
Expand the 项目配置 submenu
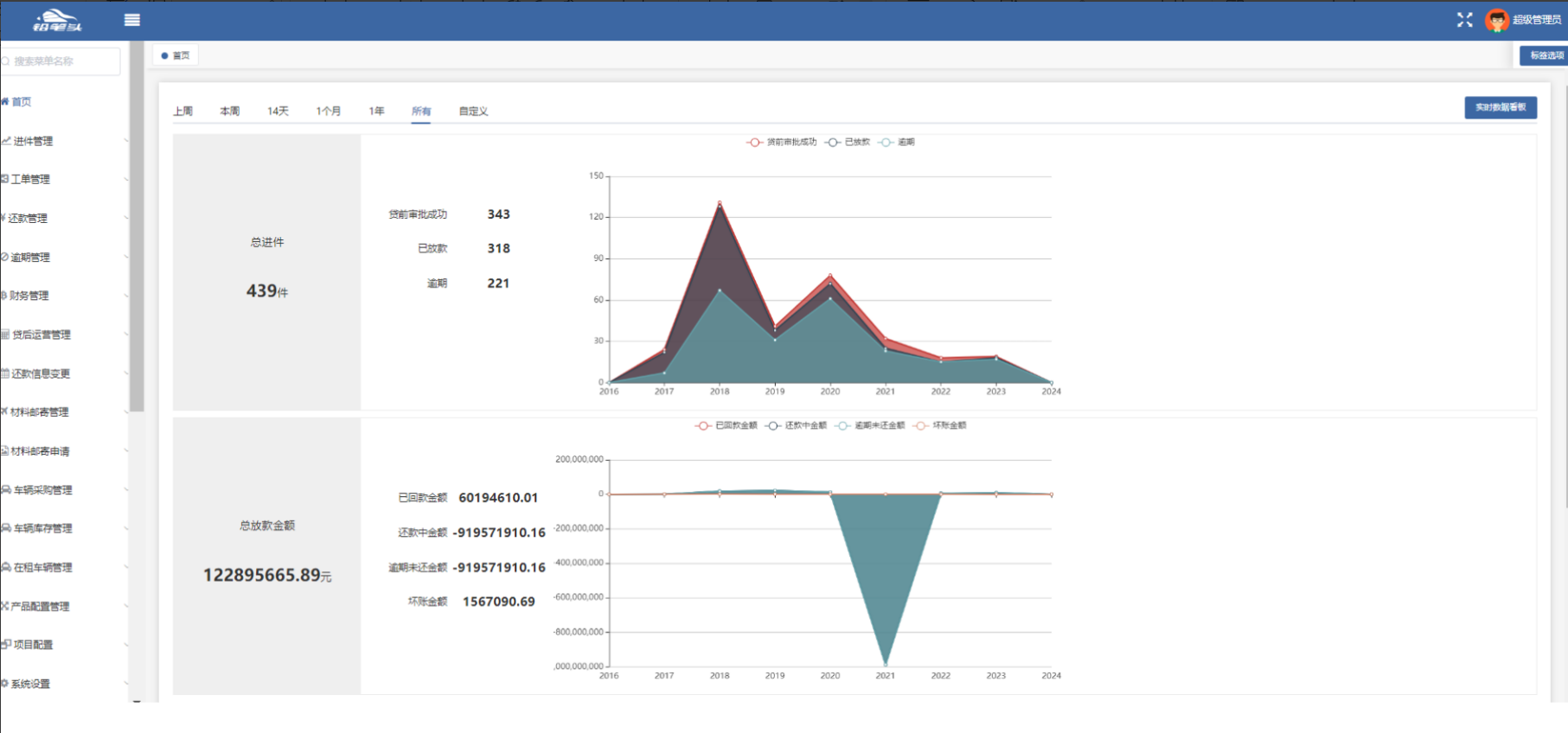(x=64, y=645)
